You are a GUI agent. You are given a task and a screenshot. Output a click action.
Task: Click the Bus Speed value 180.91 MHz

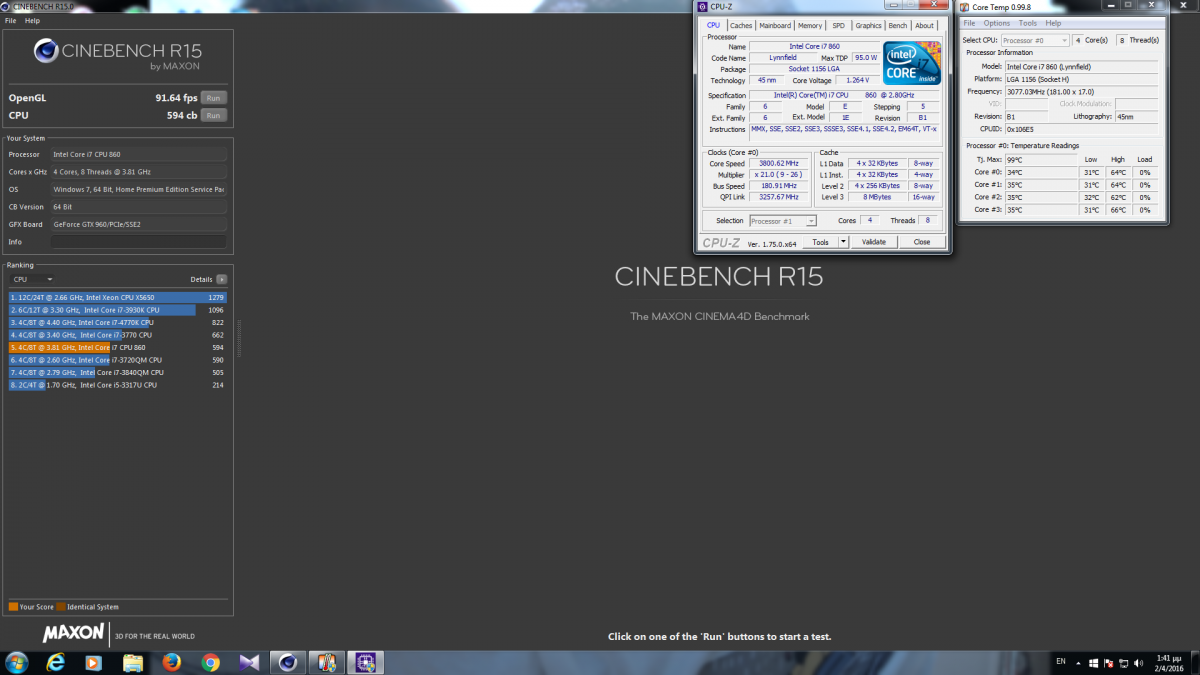click(x=779, y=186)
